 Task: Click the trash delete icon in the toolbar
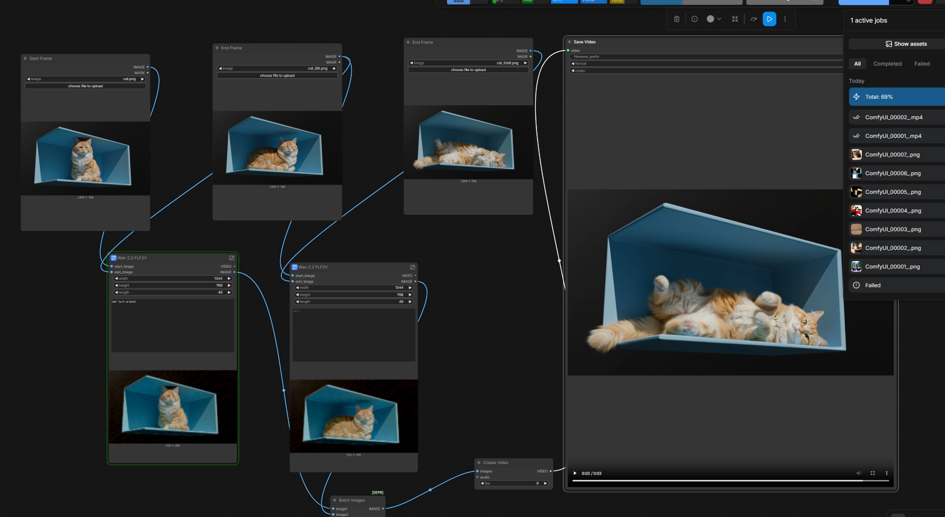tap(677, 19)
